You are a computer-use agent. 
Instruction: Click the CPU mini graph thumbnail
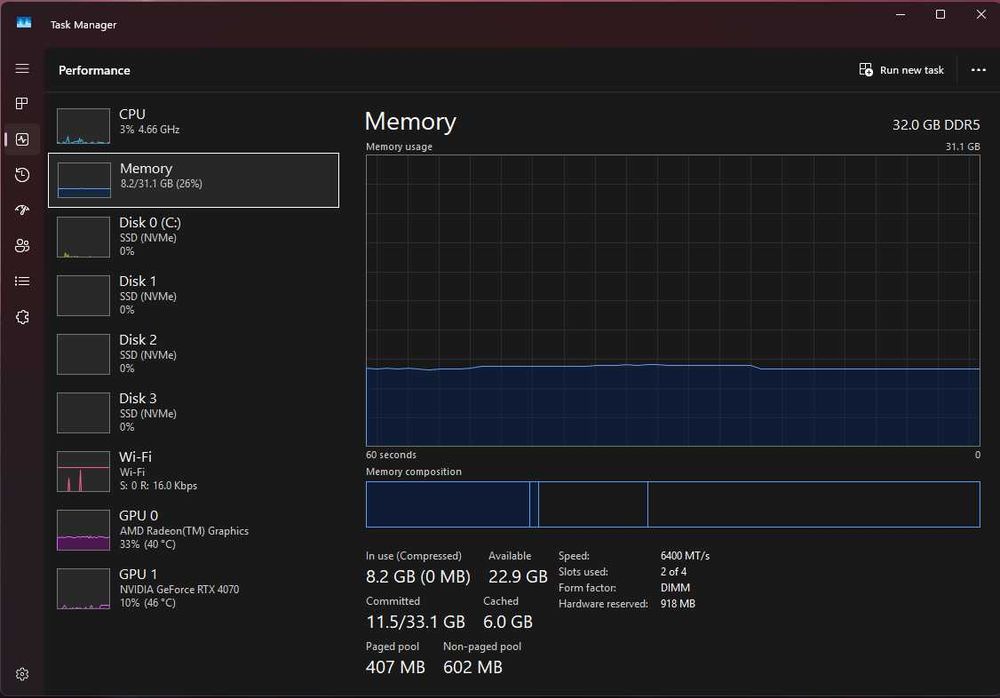(x=83, y=126)
